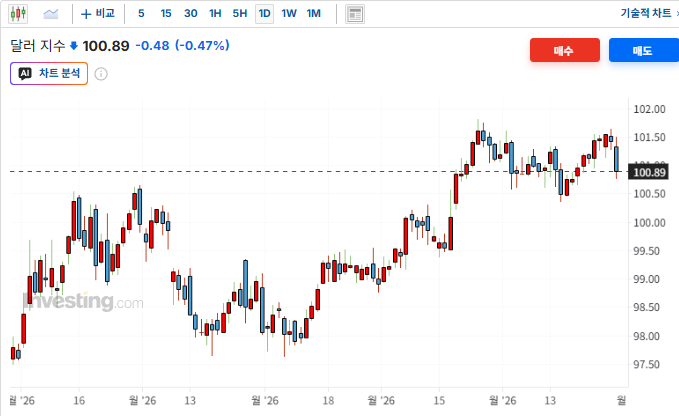Click the date label 15 on time axis
Viewport: 679px width, 416px height.
coord(439,400)
